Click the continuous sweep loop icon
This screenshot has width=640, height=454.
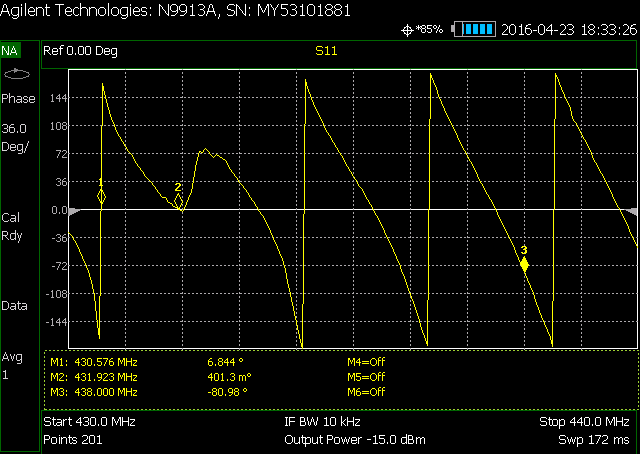(17, 75)
